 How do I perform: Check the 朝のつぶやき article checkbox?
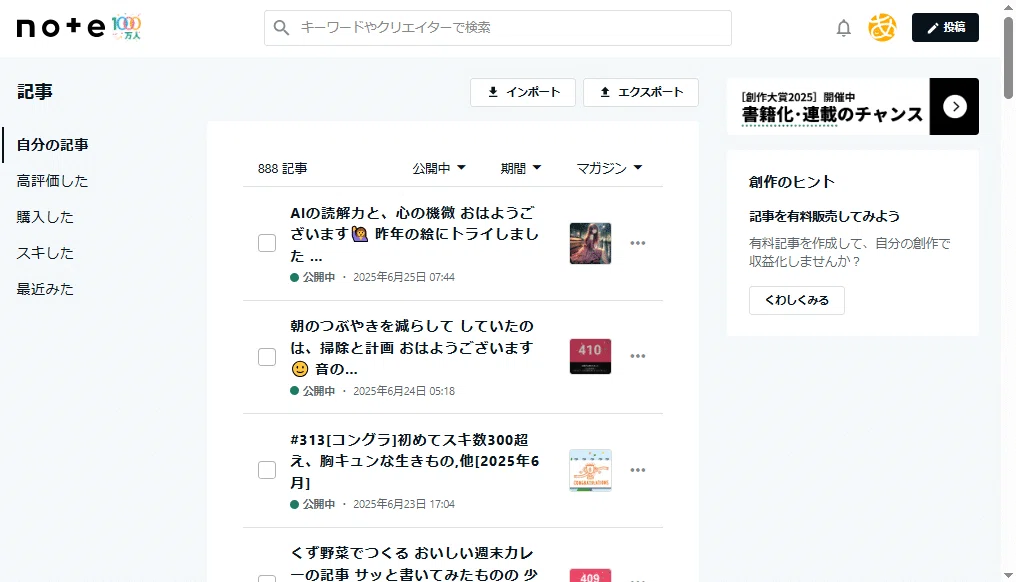point(267,357)
